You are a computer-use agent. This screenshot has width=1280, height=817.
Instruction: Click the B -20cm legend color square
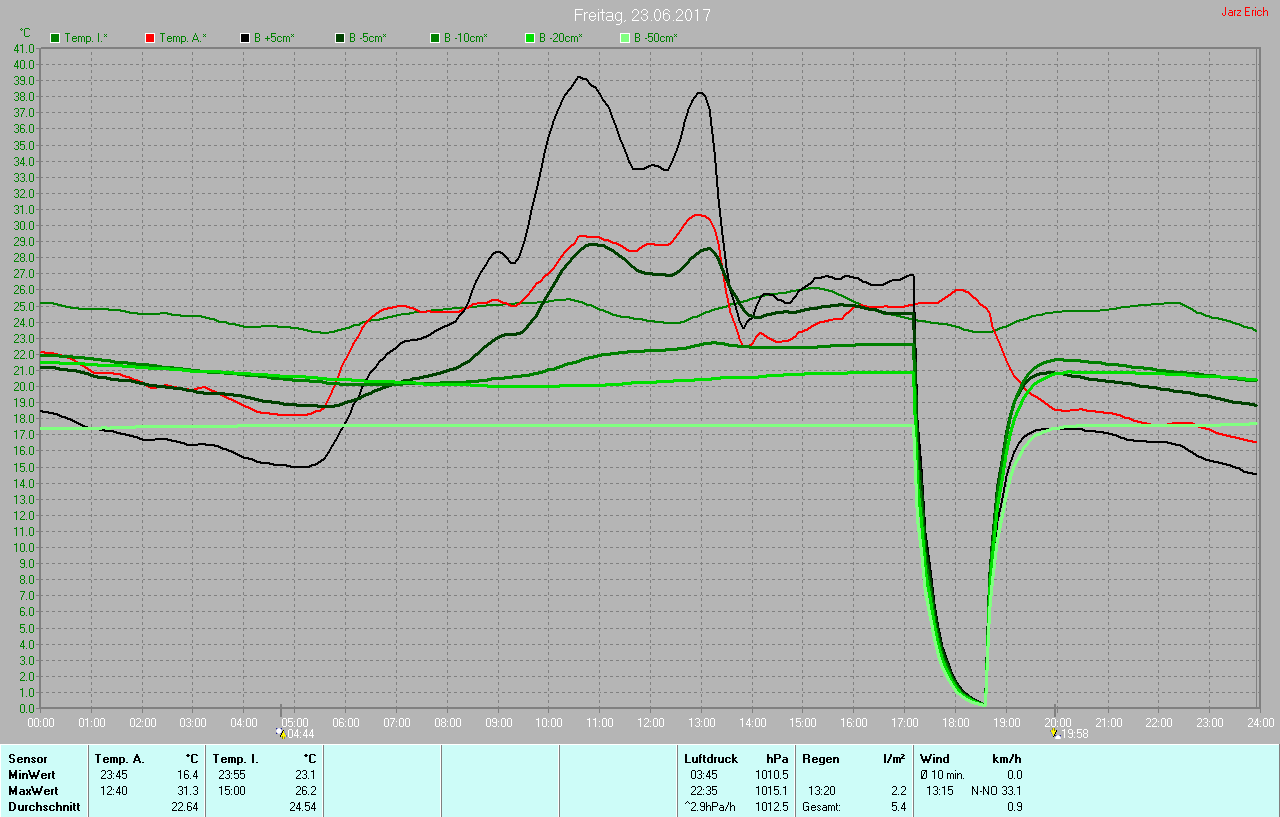[529, 38]
